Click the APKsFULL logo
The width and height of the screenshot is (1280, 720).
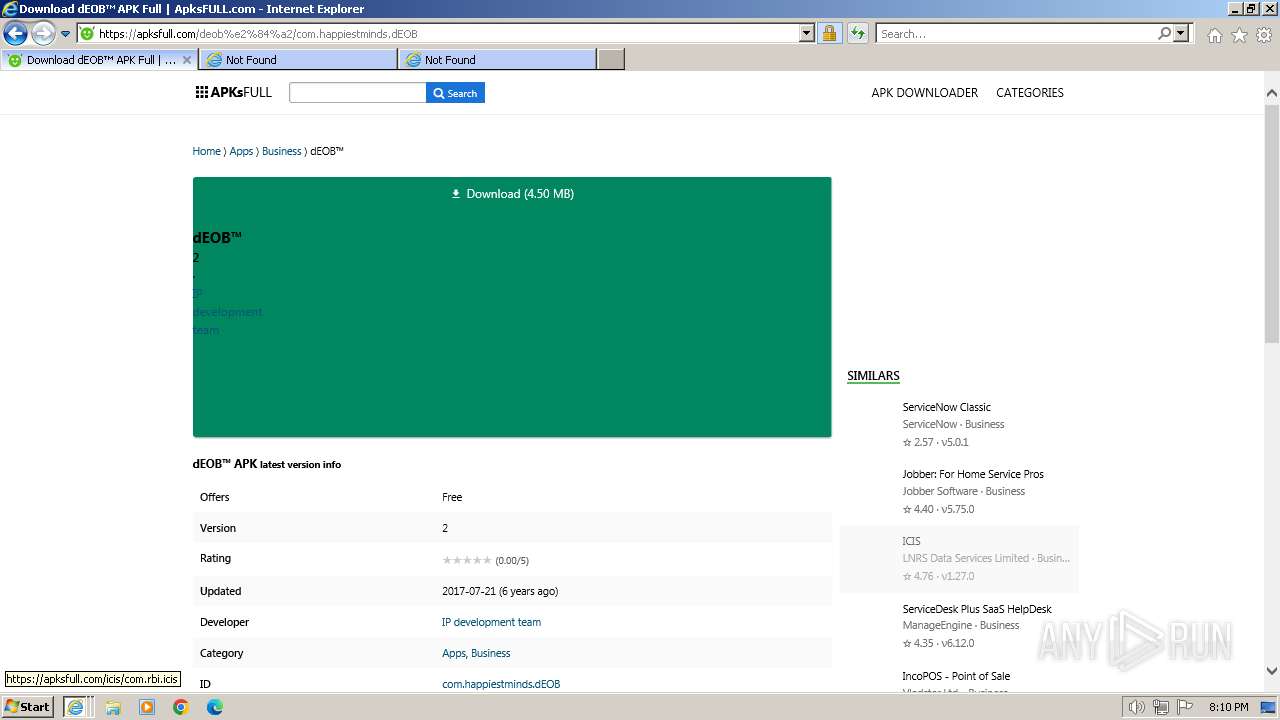point(234,92)
